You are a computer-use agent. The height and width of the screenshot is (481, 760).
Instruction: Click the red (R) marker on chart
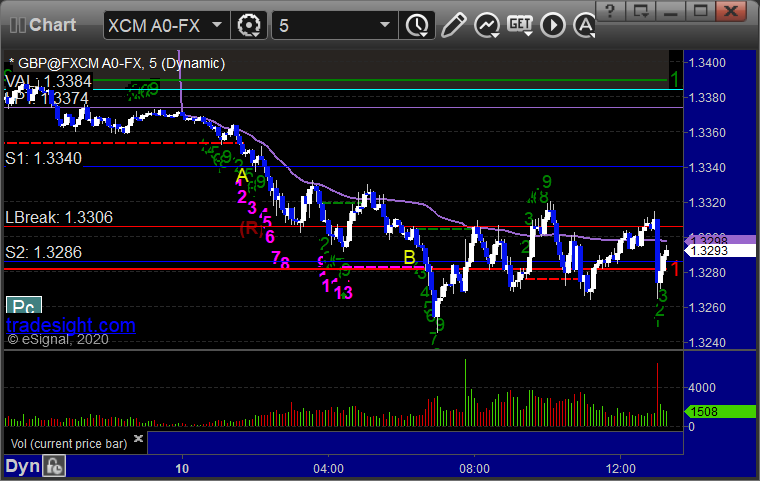(251, 228)
